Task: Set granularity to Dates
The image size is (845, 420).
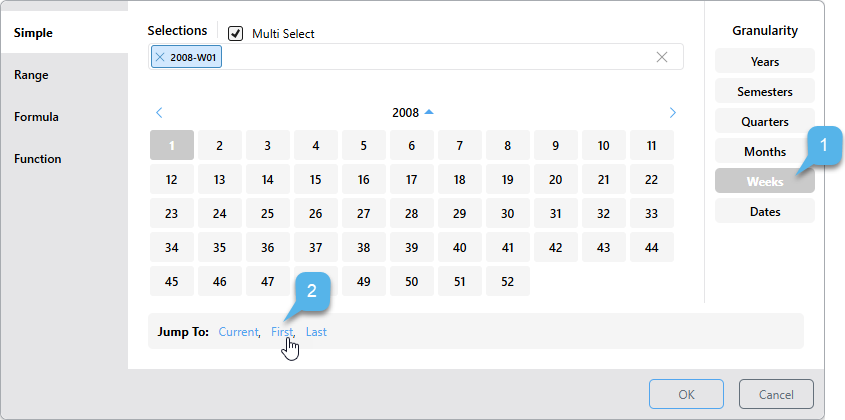Action: click(765, 211)
